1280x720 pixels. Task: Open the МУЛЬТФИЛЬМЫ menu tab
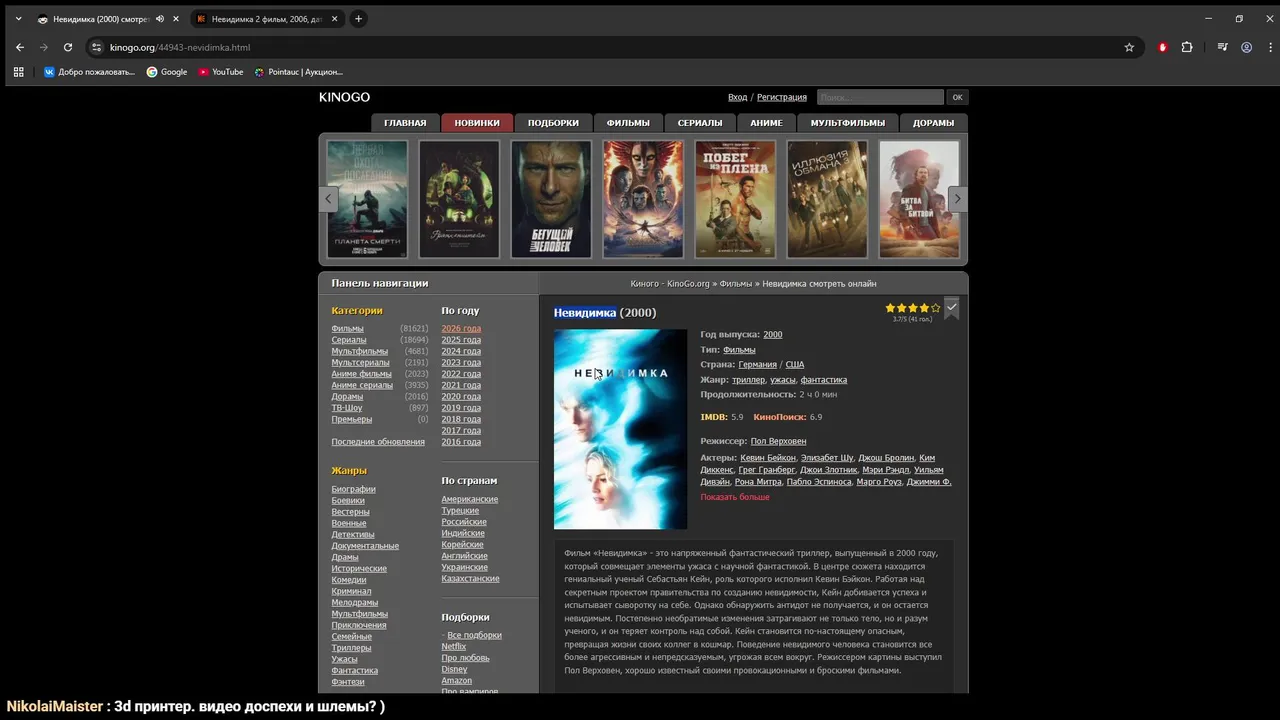[x=848, y=123]
